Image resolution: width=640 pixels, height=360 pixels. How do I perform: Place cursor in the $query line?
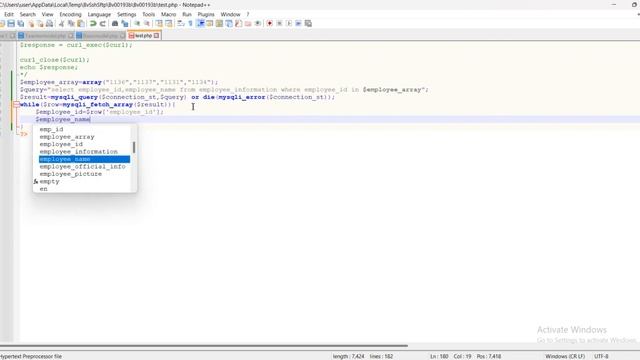click(x=224, y=89)
